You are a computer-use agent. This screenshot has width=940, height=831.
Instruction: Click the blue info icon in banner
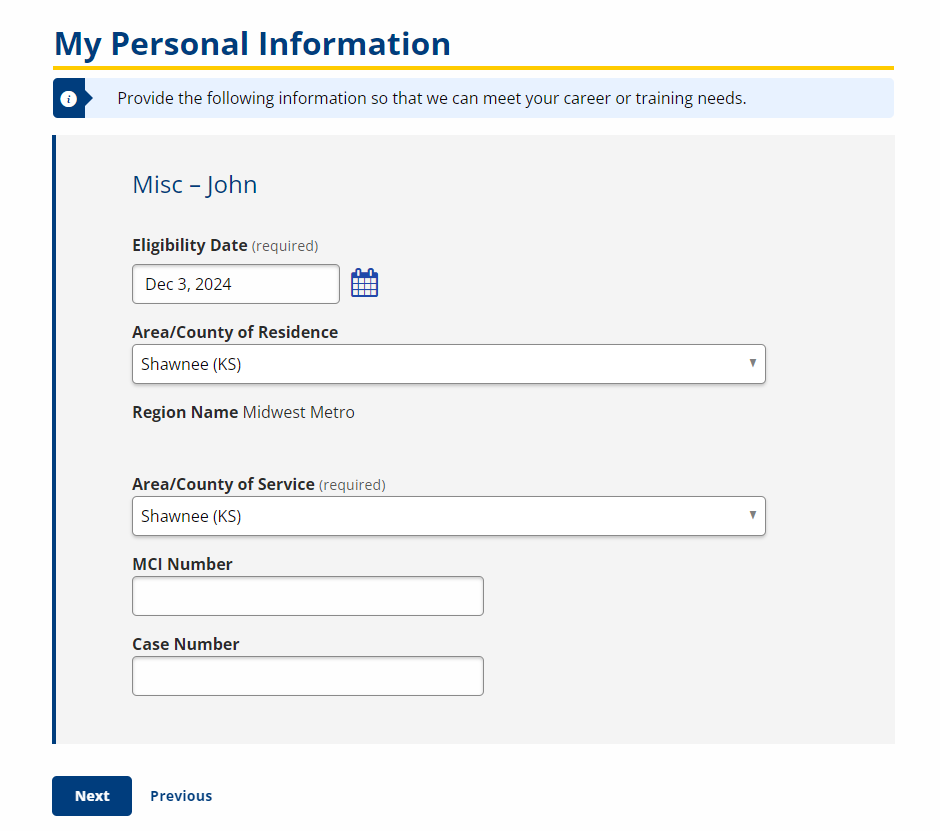click(x=68, y=98)
